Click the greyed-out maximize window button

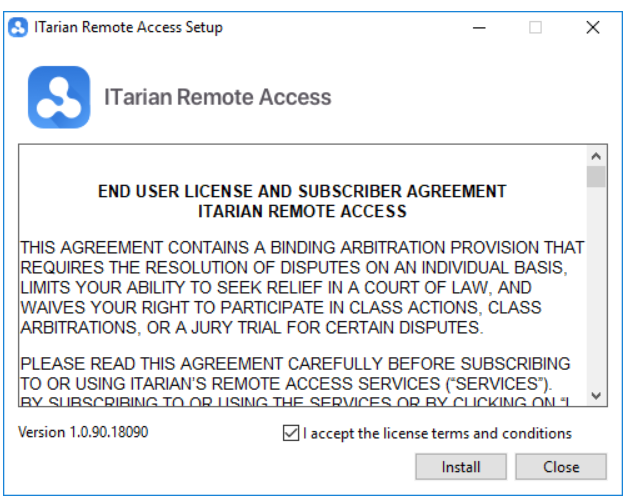(535, 28)
